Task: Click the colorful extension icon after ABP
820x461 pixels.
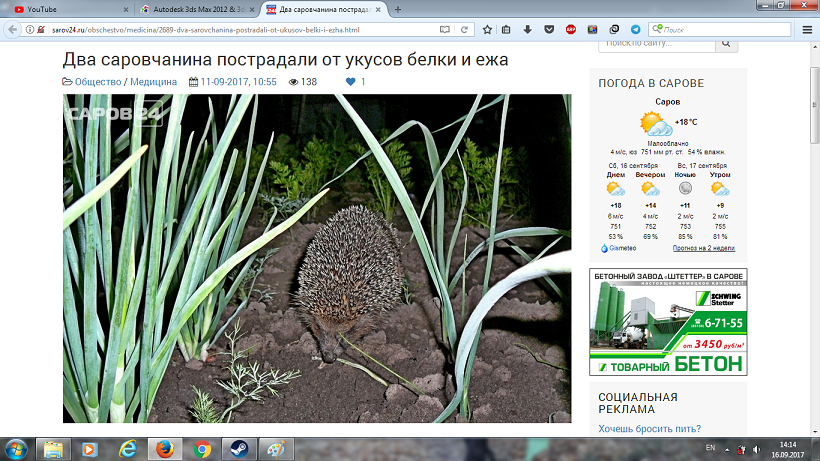Action: 592,30
